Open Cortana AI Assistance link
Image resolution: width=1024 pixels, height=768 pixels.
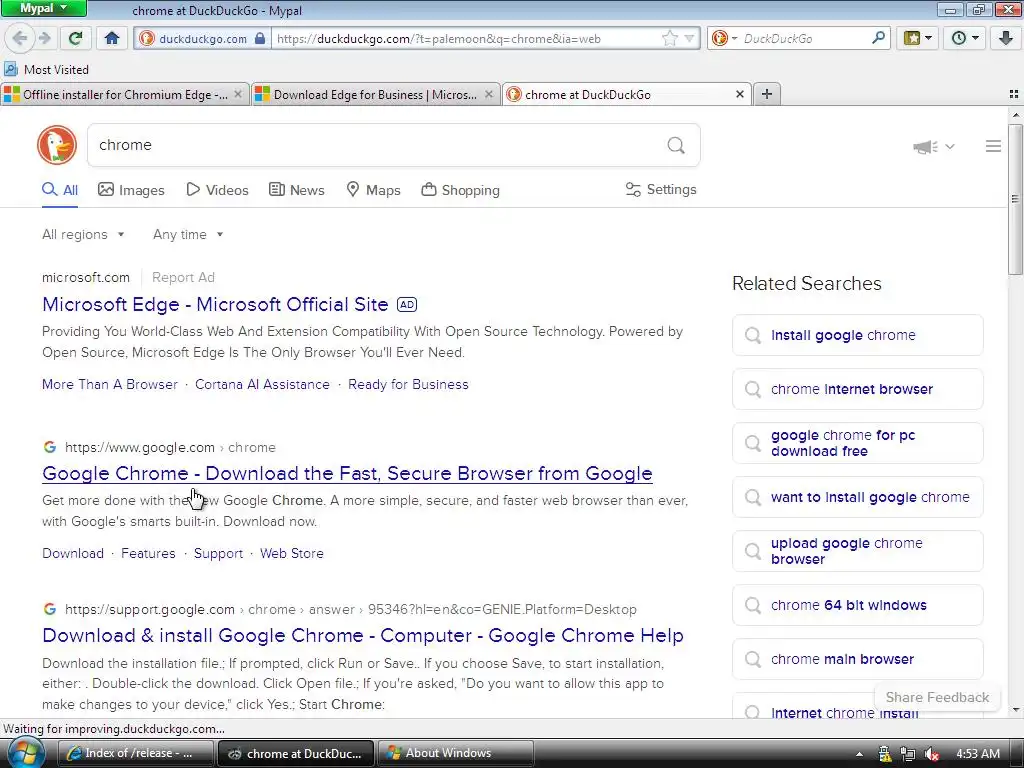tap(262, 385)
